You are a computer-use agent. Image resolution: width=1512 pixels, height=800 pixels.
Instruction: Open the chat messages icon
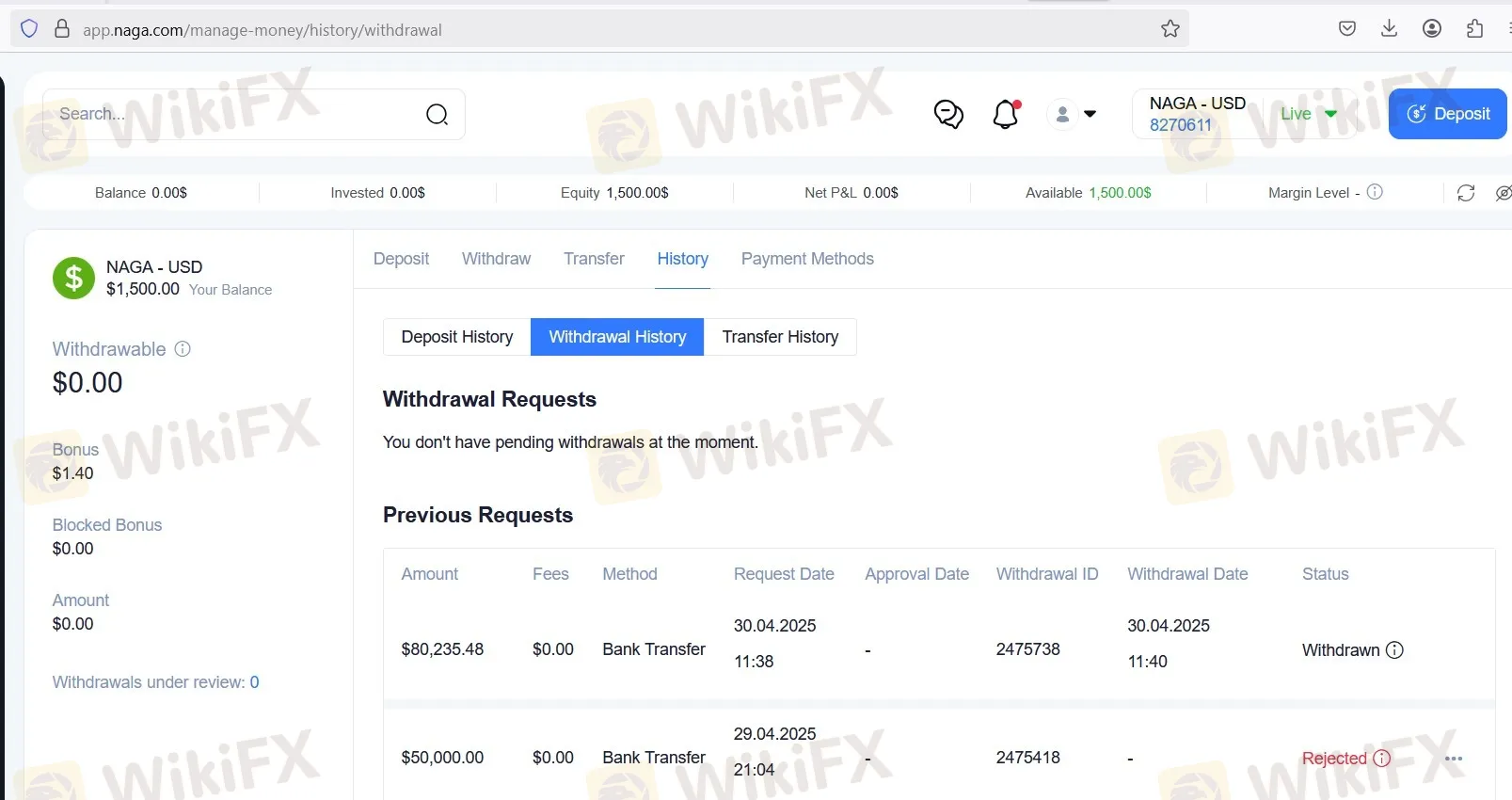(948, 114)
